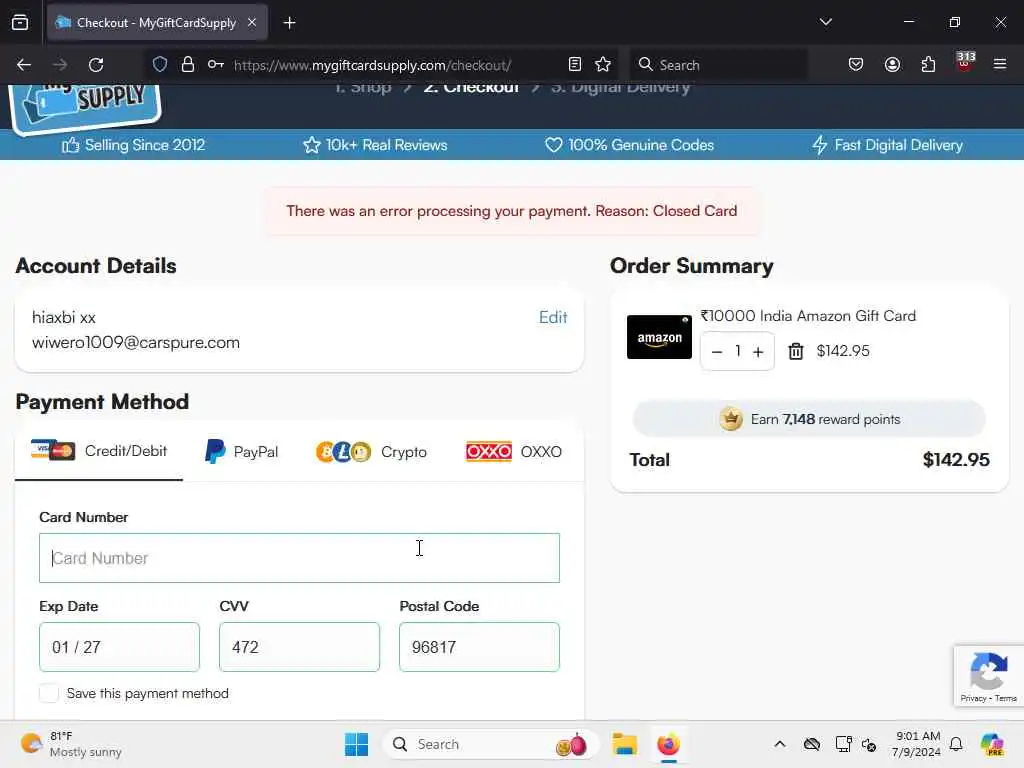Bookmark this page with the star icon
1024x768 pixels.
point(603,65)
